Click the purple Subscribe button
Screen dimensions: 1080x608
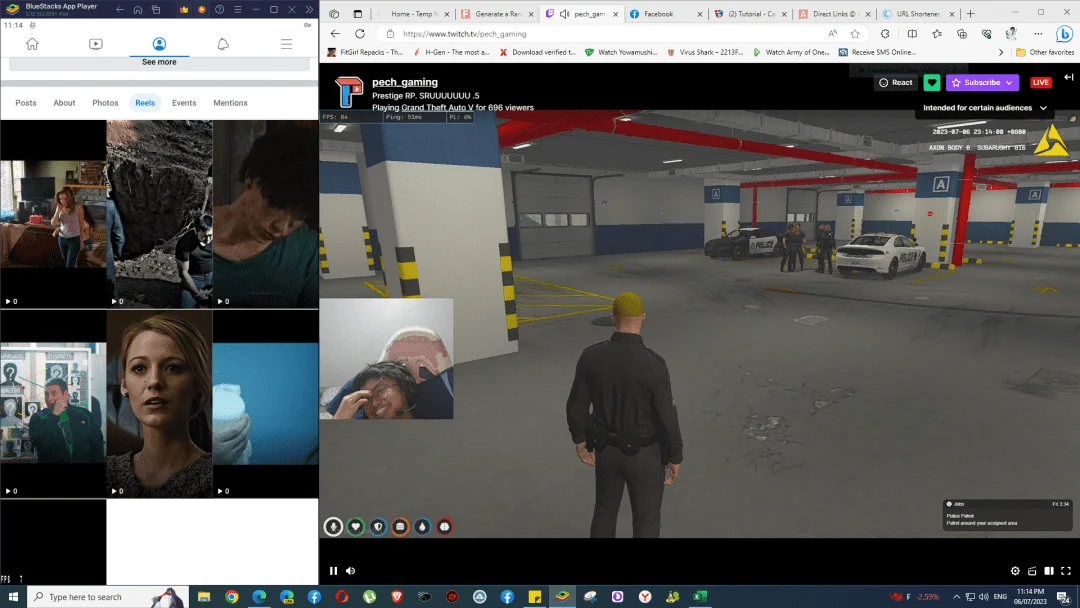[982, 83]
